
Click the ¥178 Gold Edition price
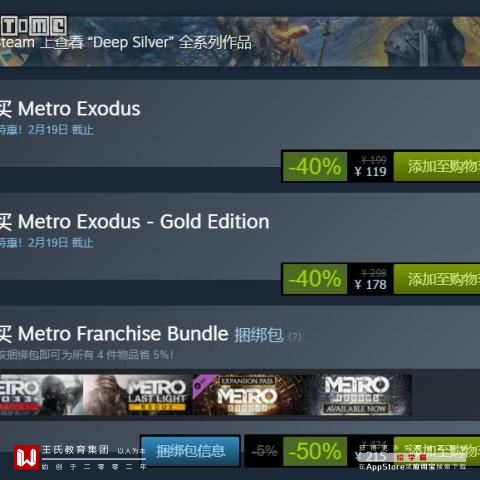click(x=370, y=285)
